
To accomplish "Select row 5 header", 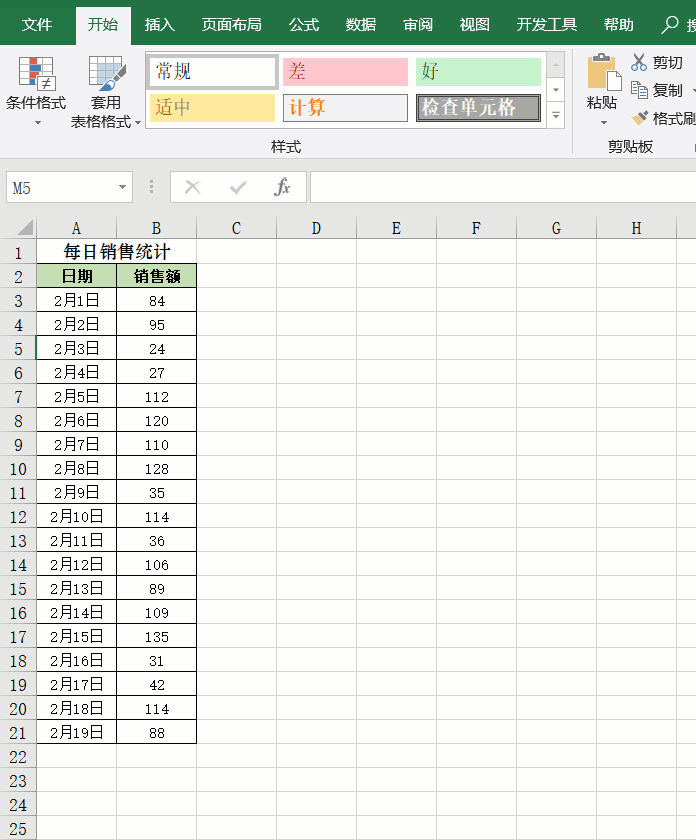I will [x=18, y=349].
